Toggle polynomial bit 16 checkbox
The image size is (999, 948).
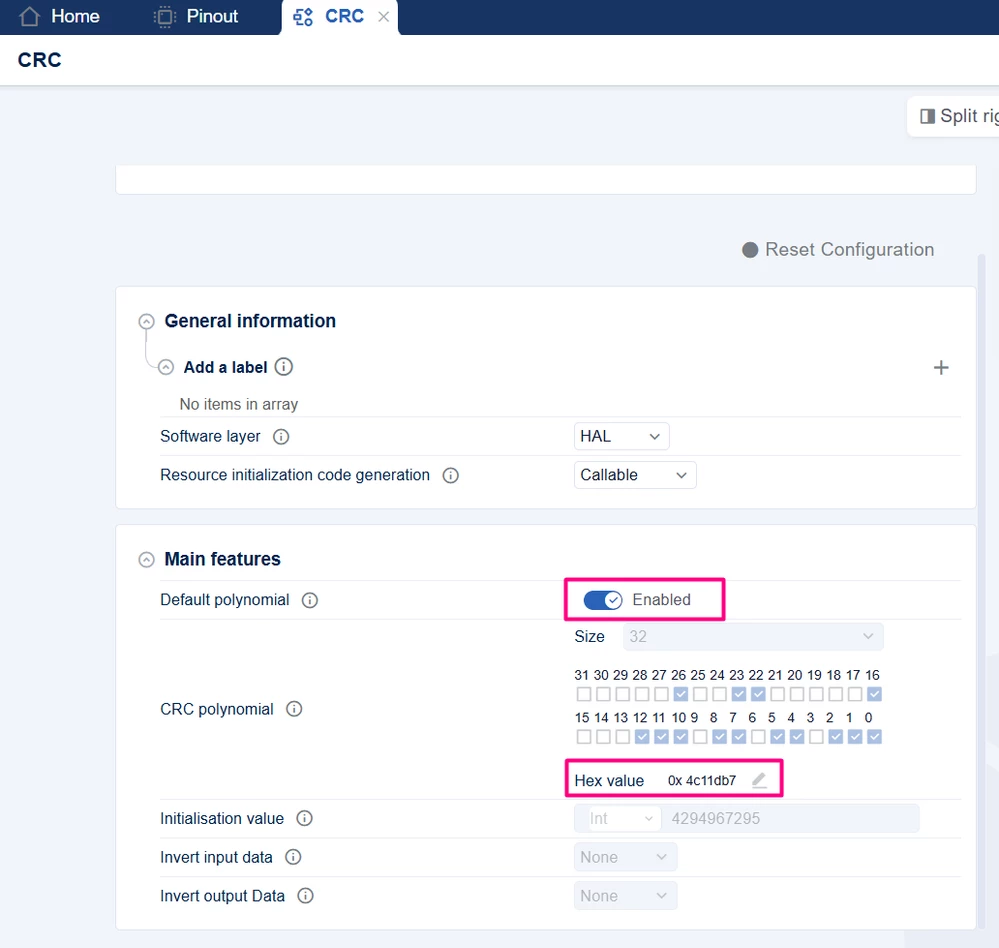coord(874,694)
